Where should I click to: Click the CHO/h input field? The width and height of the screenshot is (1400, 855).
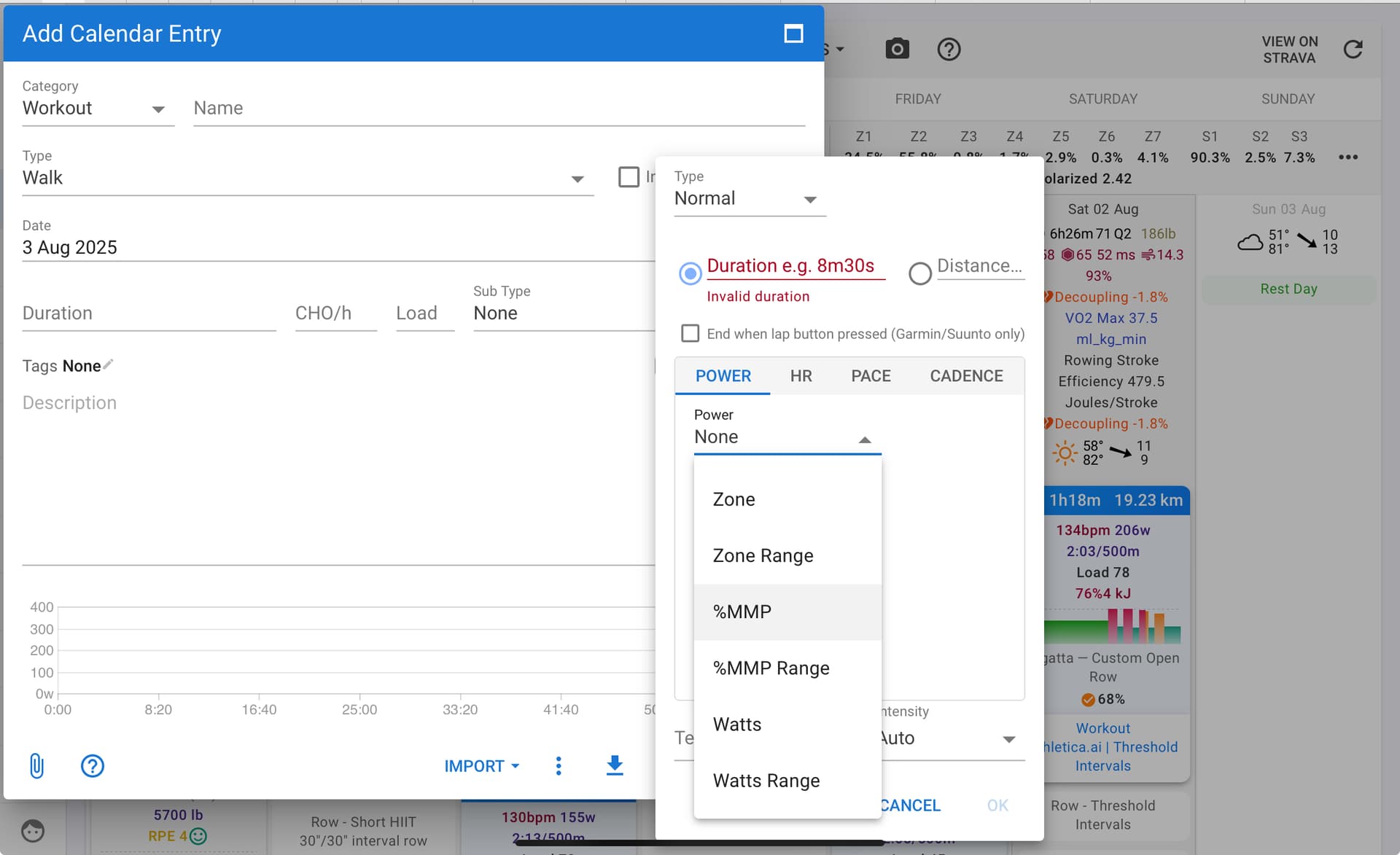[335, 313]
